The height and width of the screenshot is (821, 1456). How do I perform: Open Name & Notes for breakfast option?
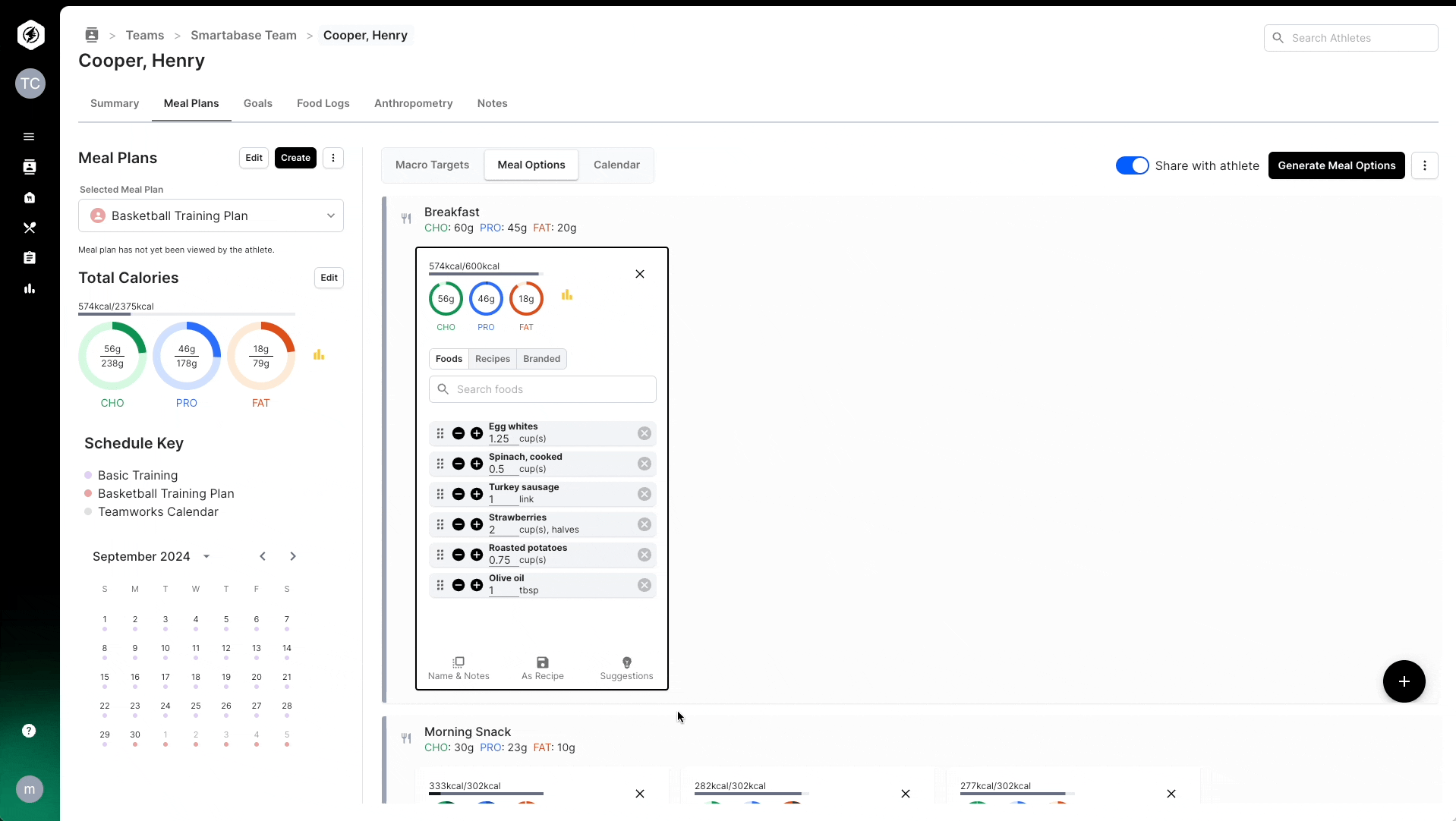[459, 668]
